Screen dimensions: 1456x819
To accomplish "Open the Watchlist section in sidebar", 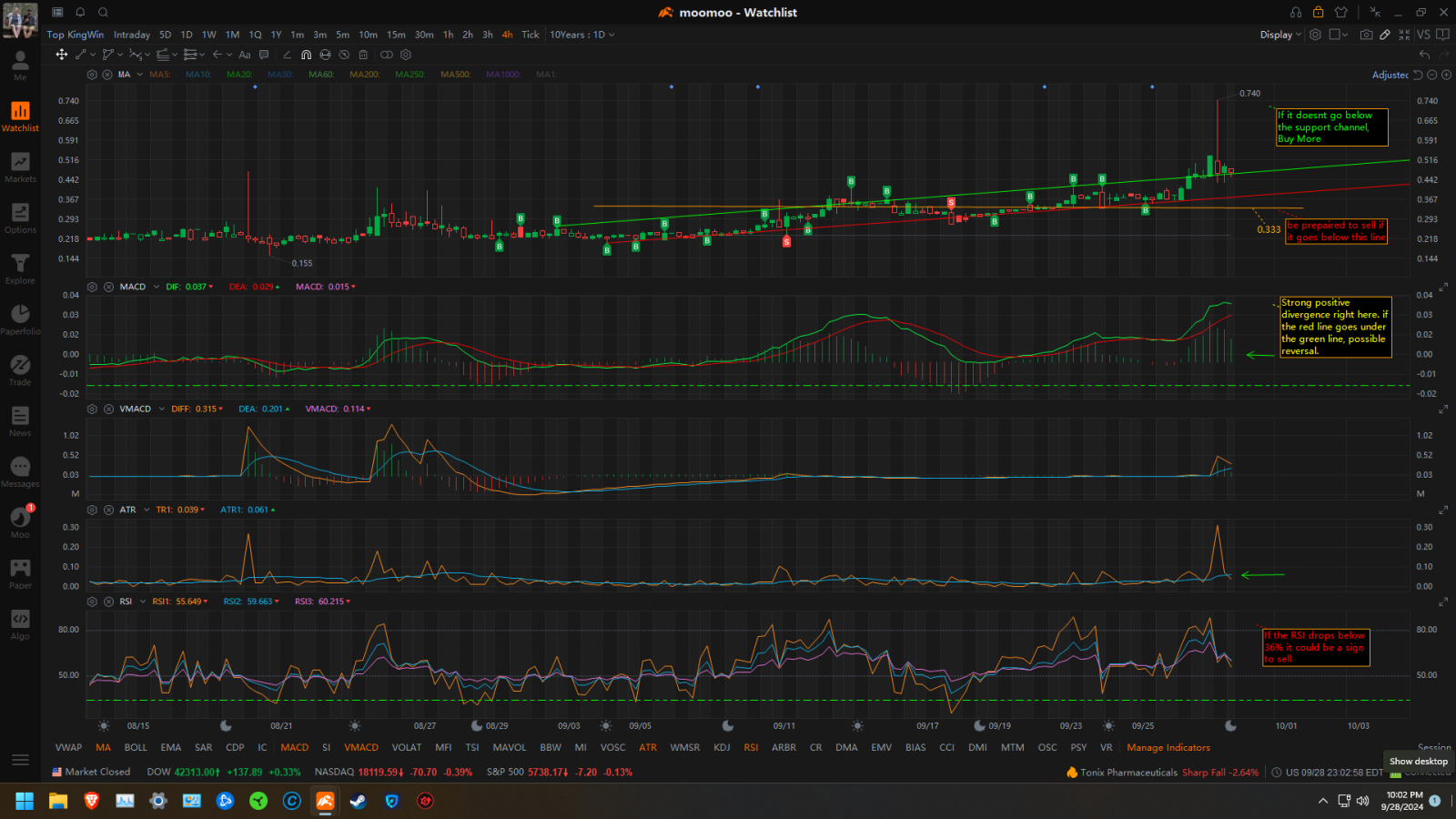I will [x=20, y=116].
